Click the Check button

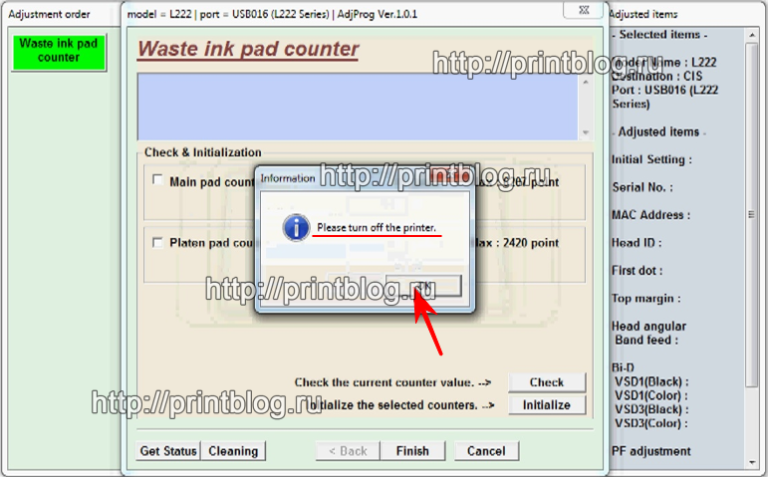point(546,382)
